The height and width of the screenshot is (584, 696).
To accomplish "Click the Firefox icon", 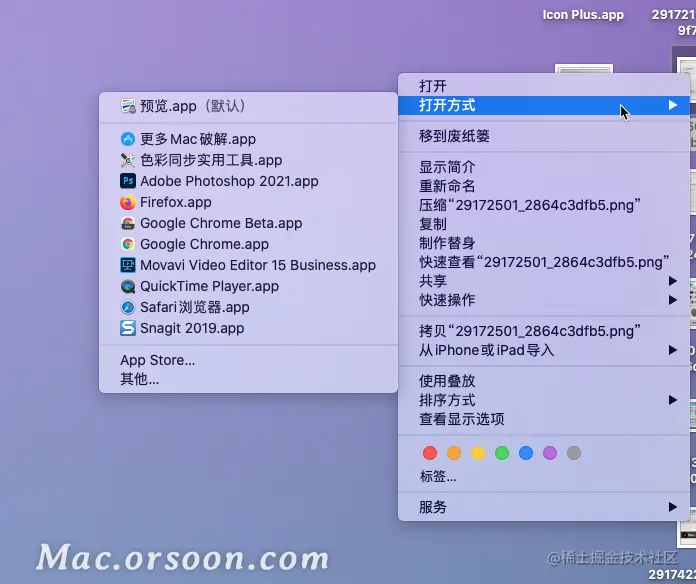I will pos(128,202).
